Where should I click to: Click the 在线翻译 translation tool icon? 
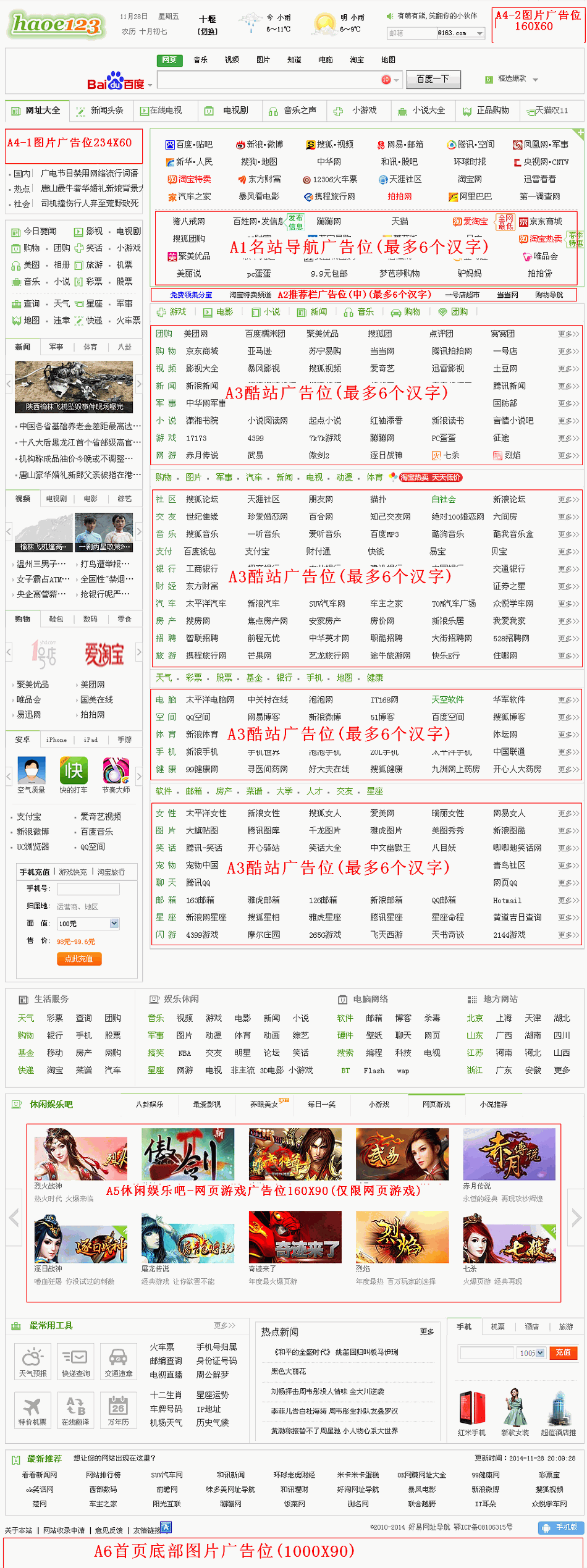click(75, 1409)
